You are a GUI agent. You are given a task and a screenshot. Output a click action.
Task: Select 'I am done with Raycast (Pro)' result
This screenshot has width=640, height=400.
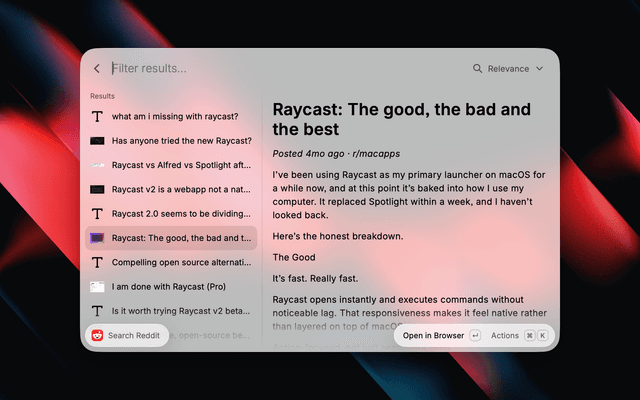point(171,287)
